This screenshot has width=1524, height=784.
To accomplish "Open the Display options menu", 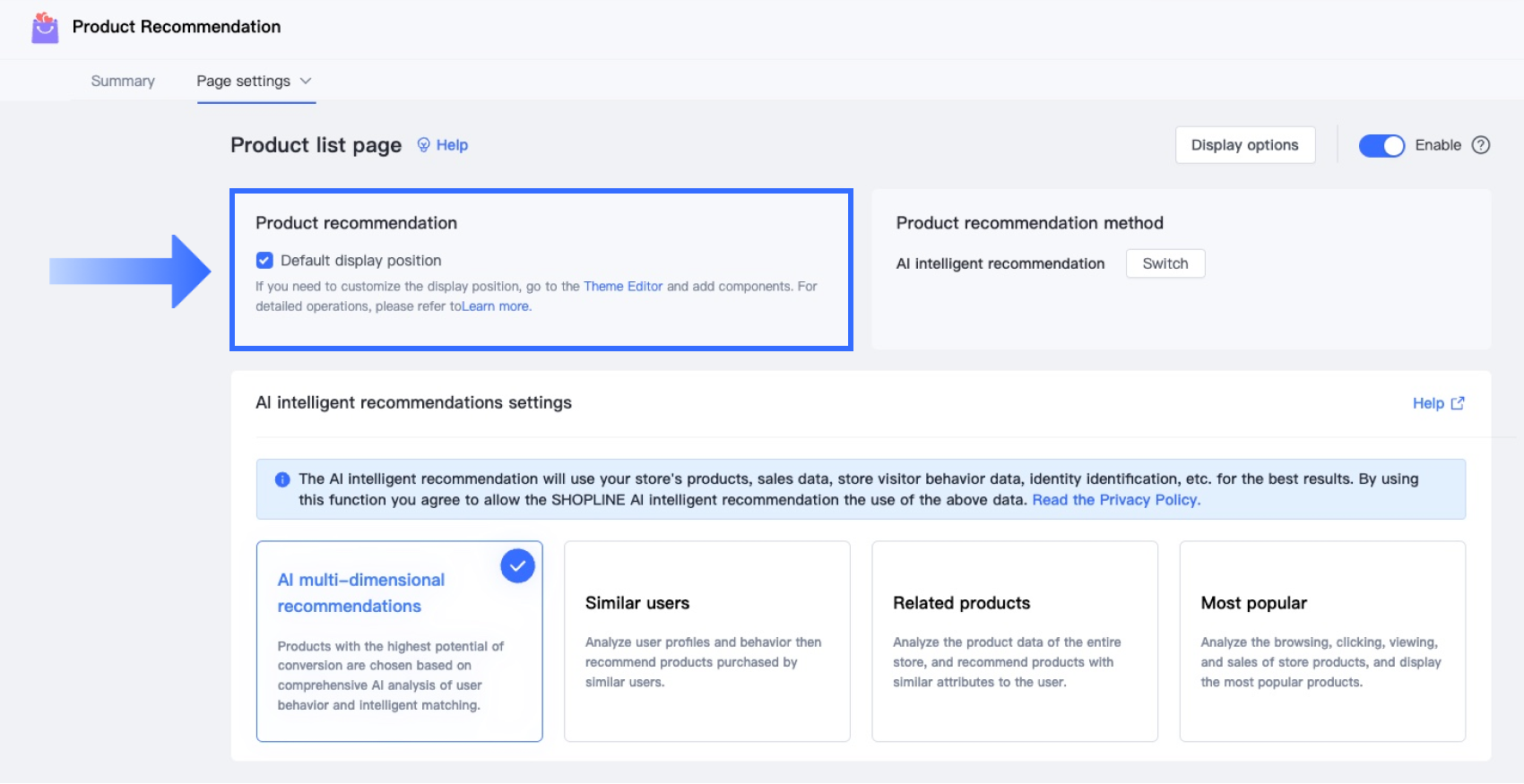I will tap(1244, 145).
